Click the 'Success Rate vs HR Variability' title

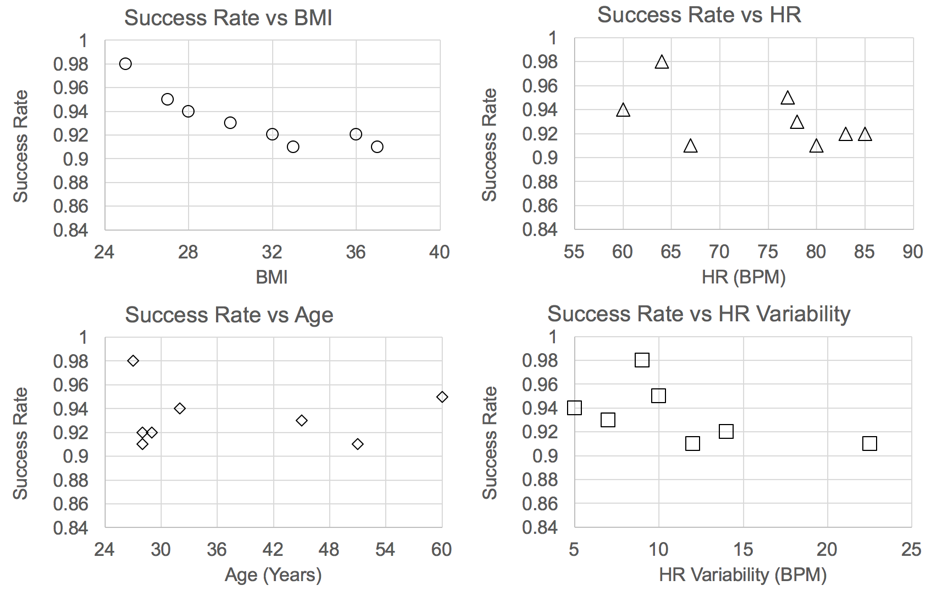coord(699,314)
